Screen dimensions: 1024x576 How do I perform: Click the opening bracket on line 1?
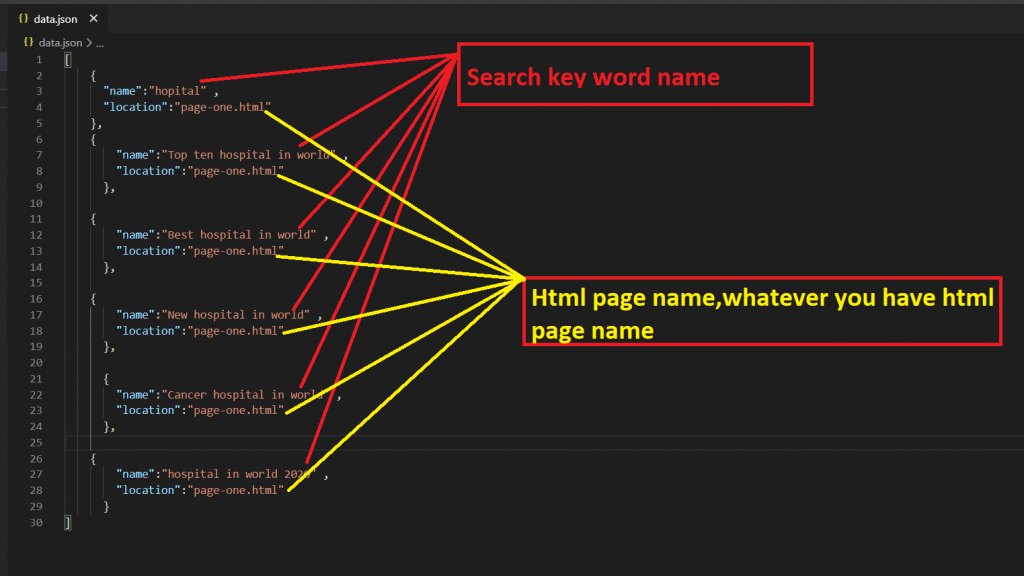[67, 60]
